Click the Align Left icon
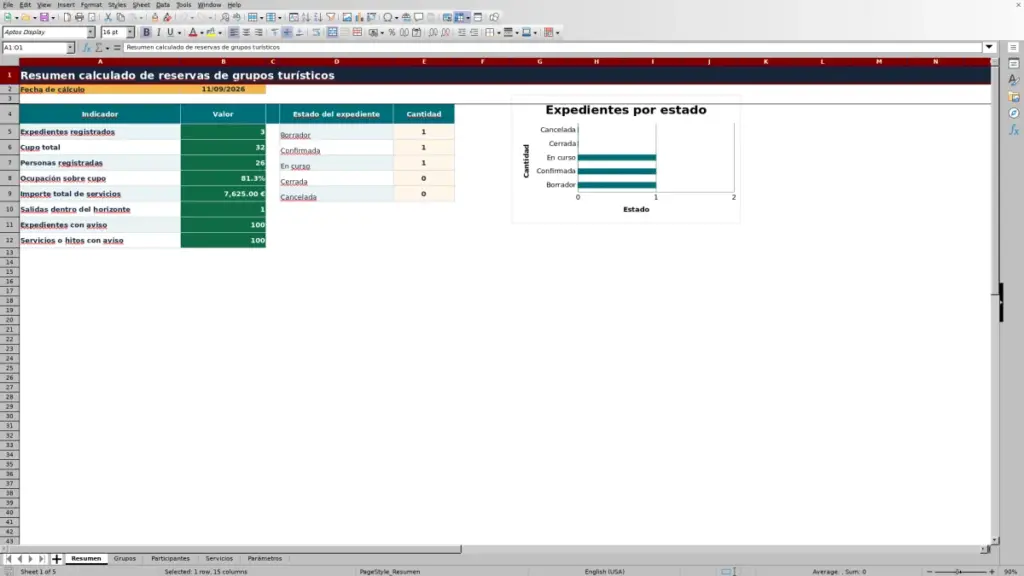1024x576 pixels. click(x=233, y=32)
